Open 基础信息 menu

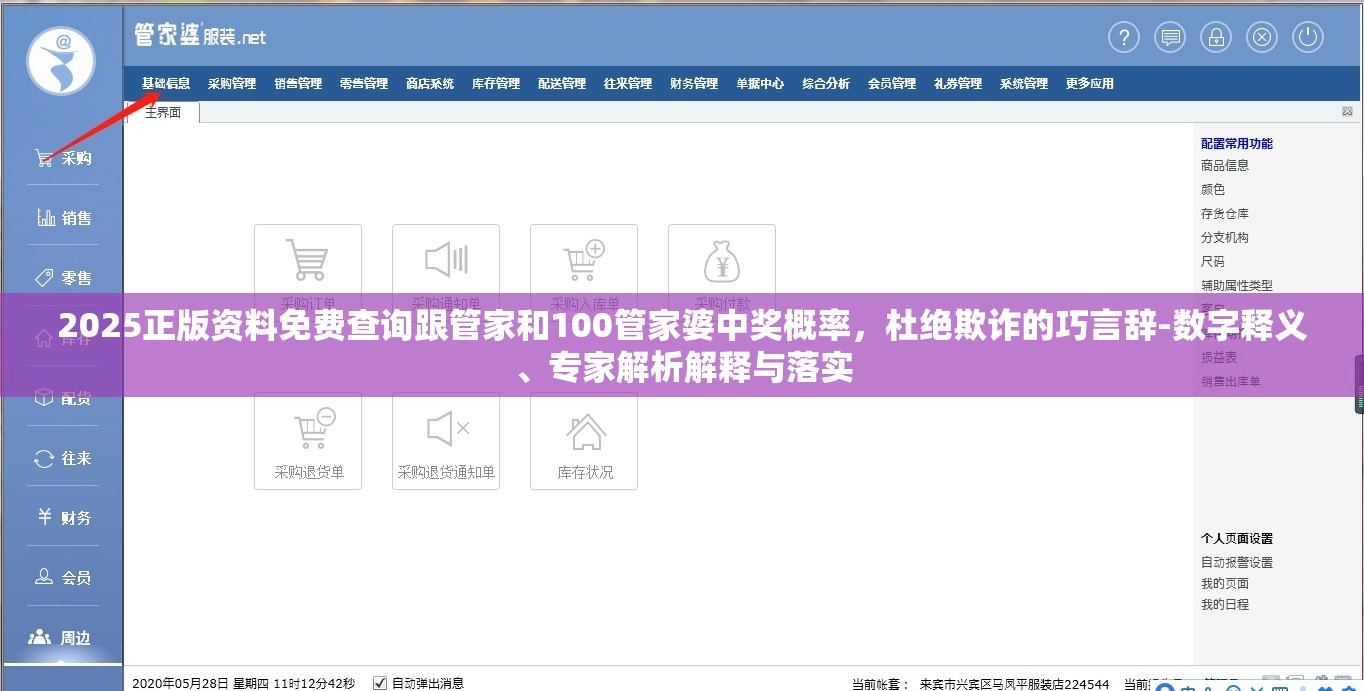click(166, 84)
